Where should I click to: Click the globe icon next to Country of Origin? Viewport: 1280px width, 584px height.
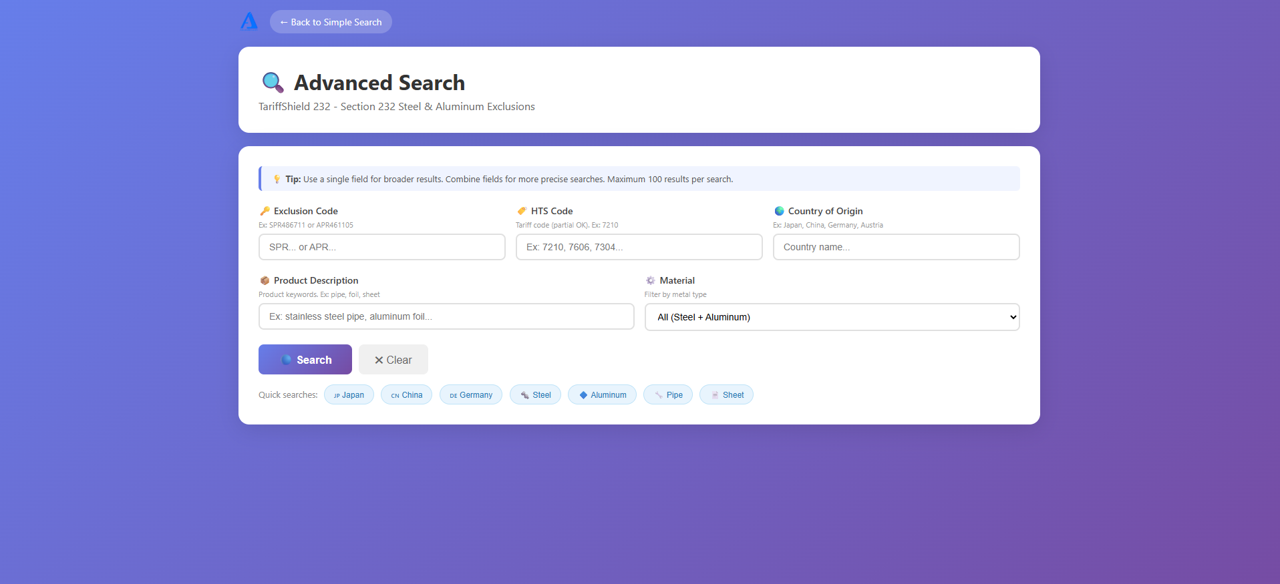779,211
